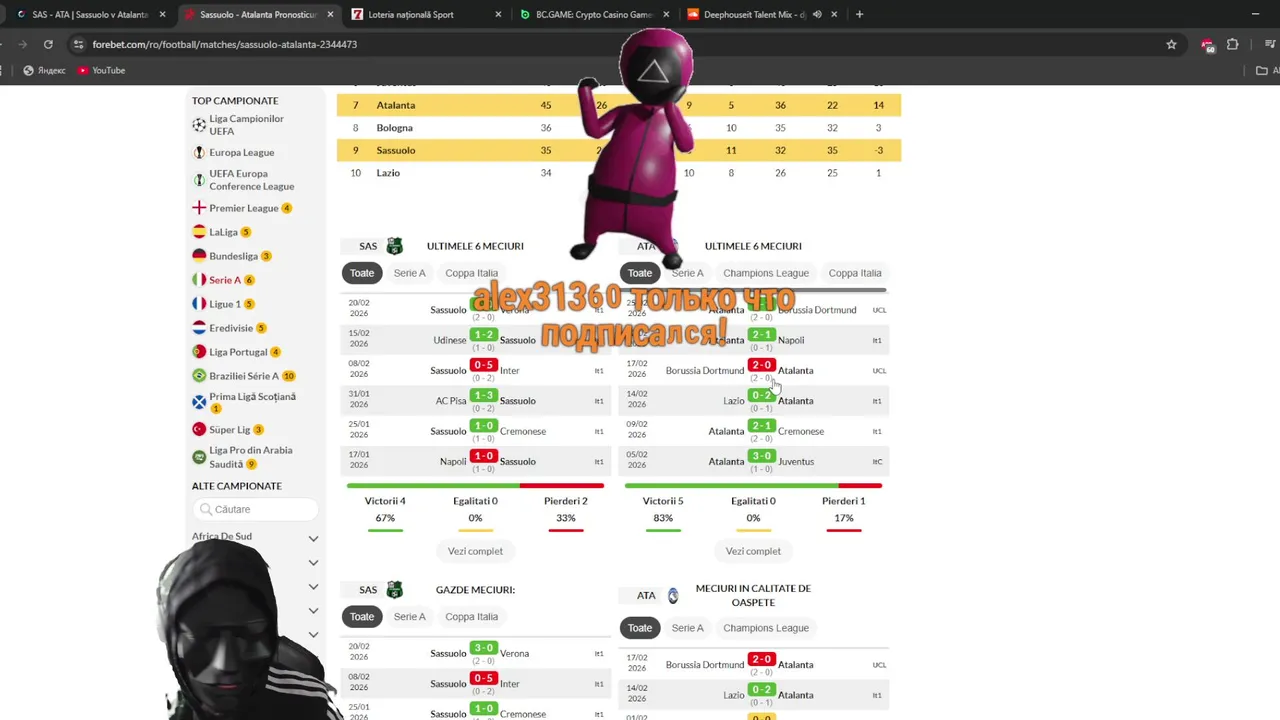Click the search magnifier in Căutare box
This screenshot has height=720, width=1280.
pos(206,509)
